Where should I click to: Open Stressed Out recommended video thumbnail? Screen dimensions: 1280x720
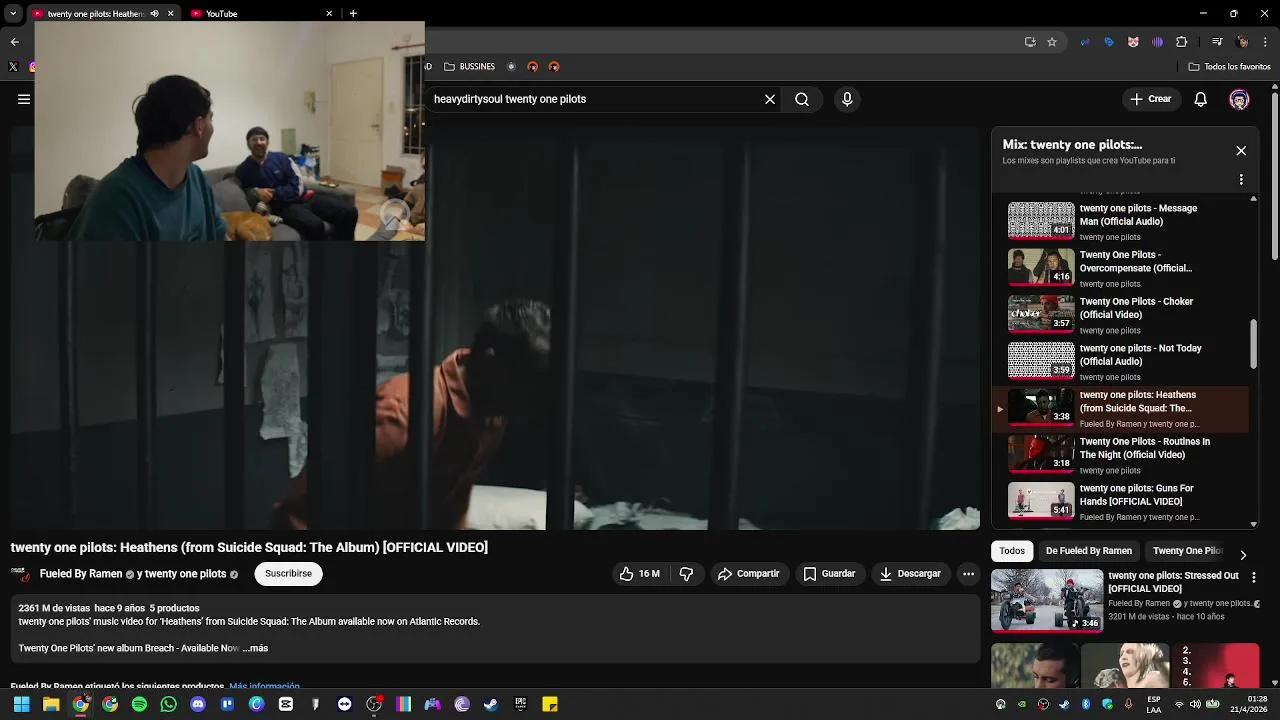tap(1047, 601)
